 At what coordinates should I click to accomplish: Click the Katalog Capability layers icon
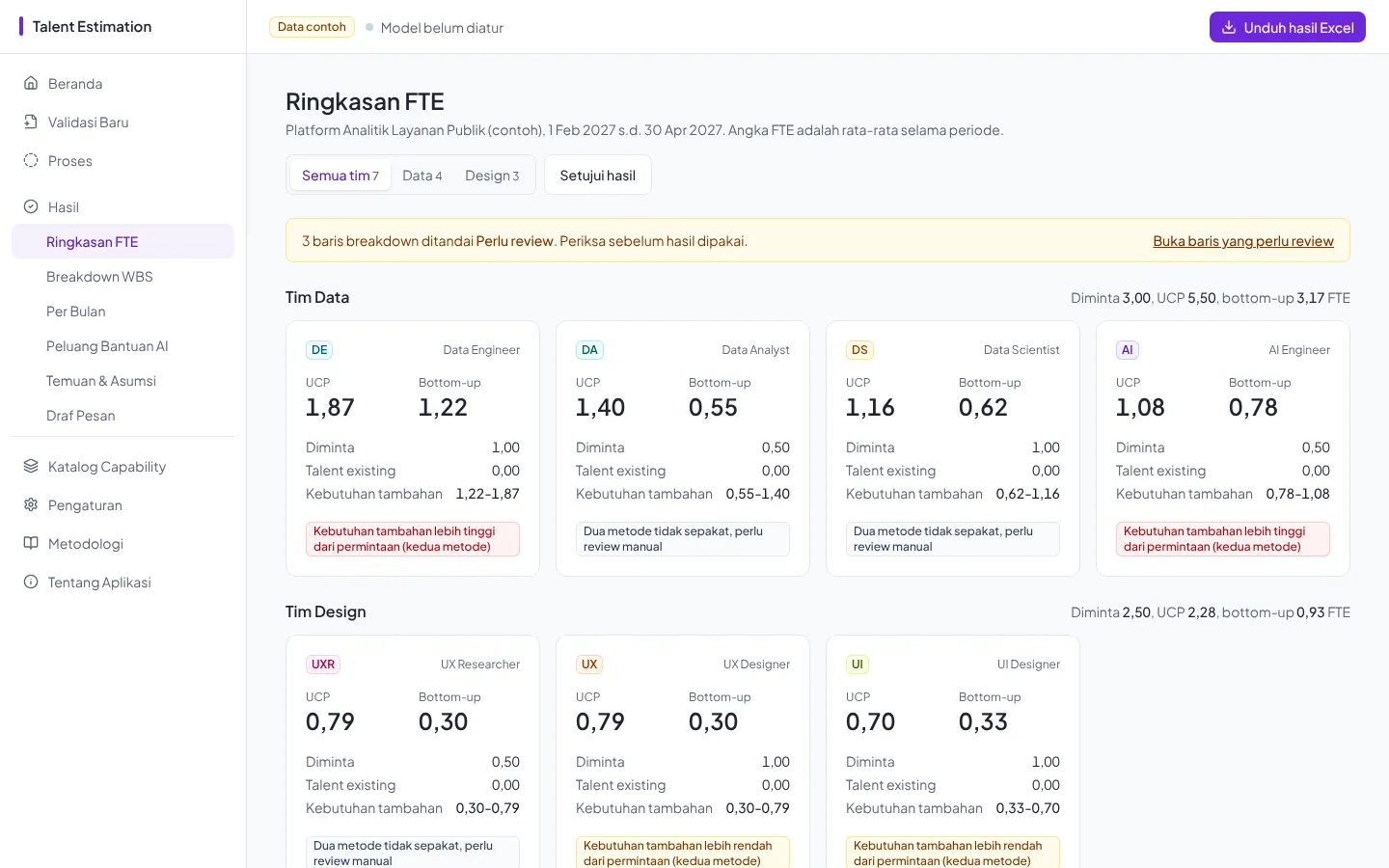coord(31,466)
